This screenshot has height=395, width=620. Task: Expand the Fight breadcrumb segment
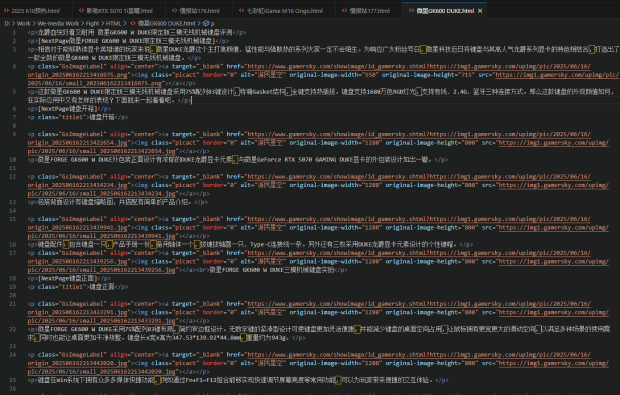[92, 24]
